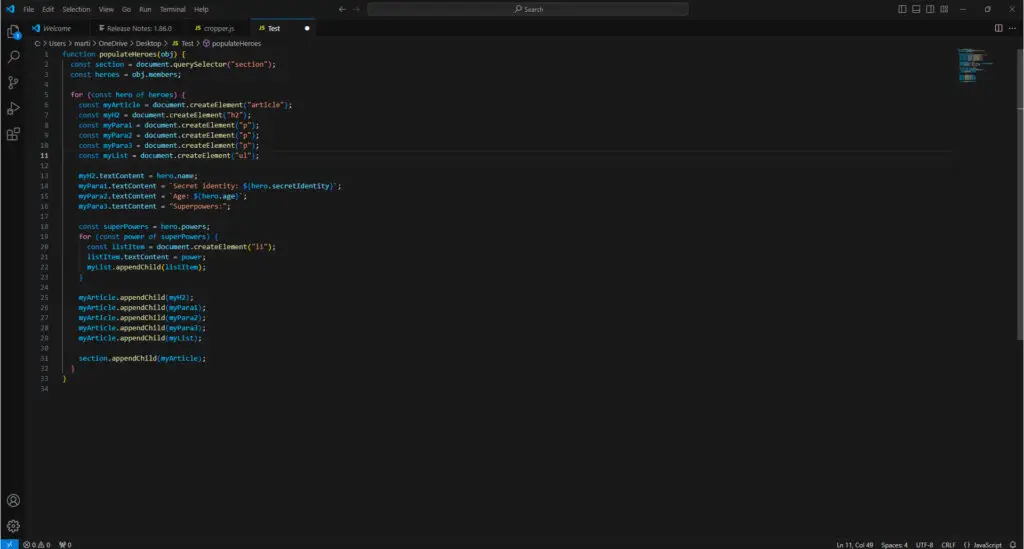Image resolution: width=1024 pixels, height=549 pixels.
Task: Click the Ln 11, Col 49 status item
Action: point(854,544)
